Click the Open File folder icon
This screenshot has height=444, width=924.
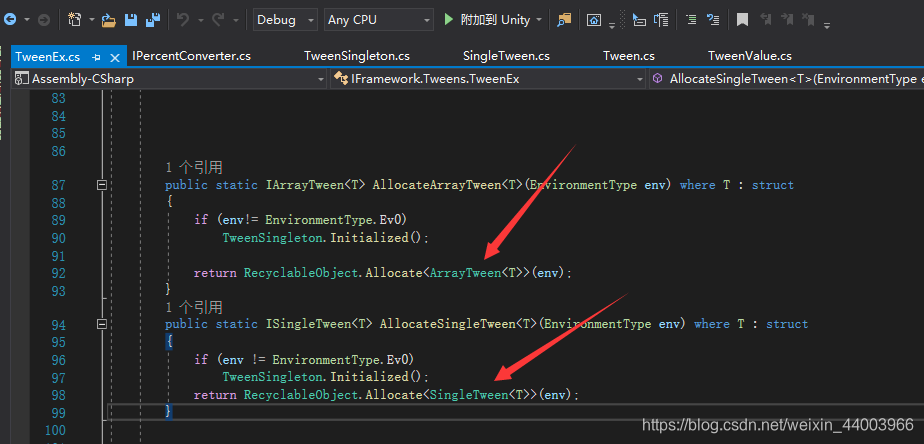[x=108, y=20]
